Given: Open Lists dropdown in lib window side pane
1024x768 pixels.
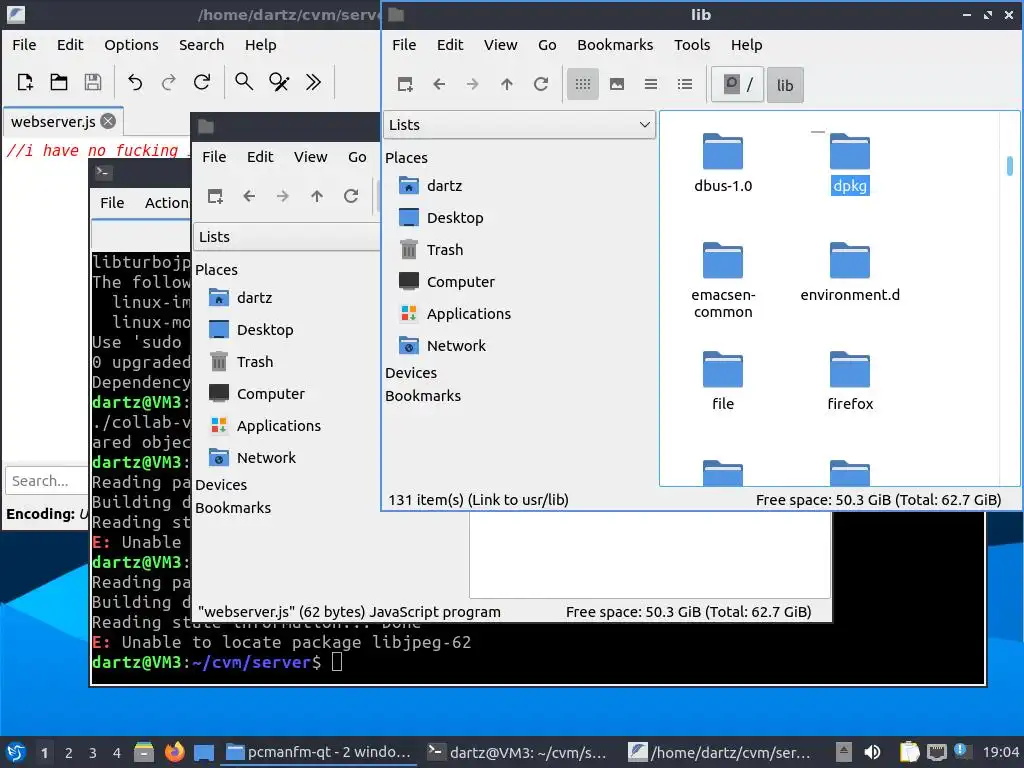Looking at the screenshot, I should tap(519, 125).
